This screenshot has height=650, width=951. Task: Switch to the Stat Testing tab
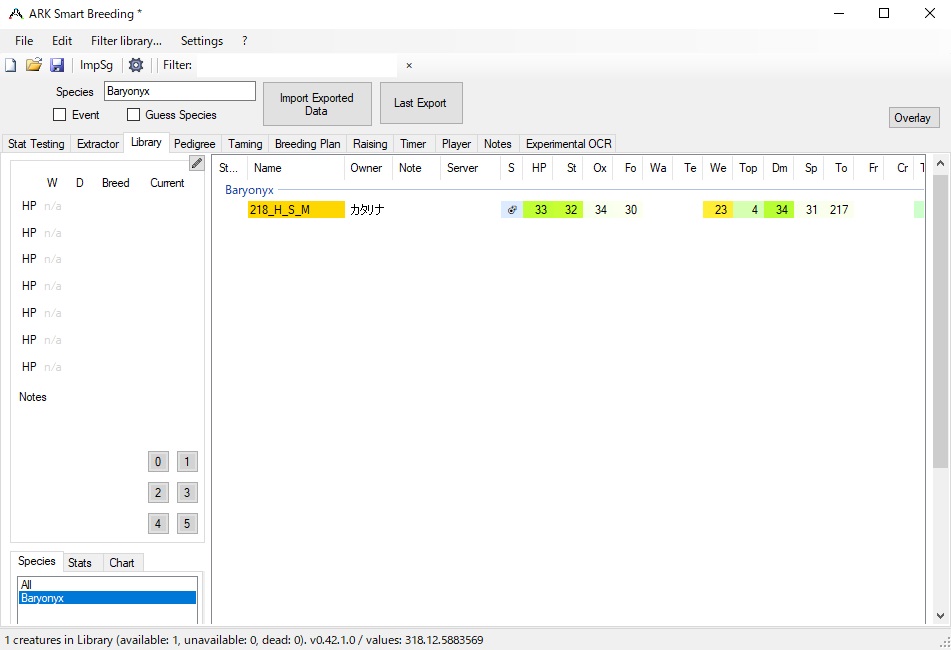[x=36, y=144]
